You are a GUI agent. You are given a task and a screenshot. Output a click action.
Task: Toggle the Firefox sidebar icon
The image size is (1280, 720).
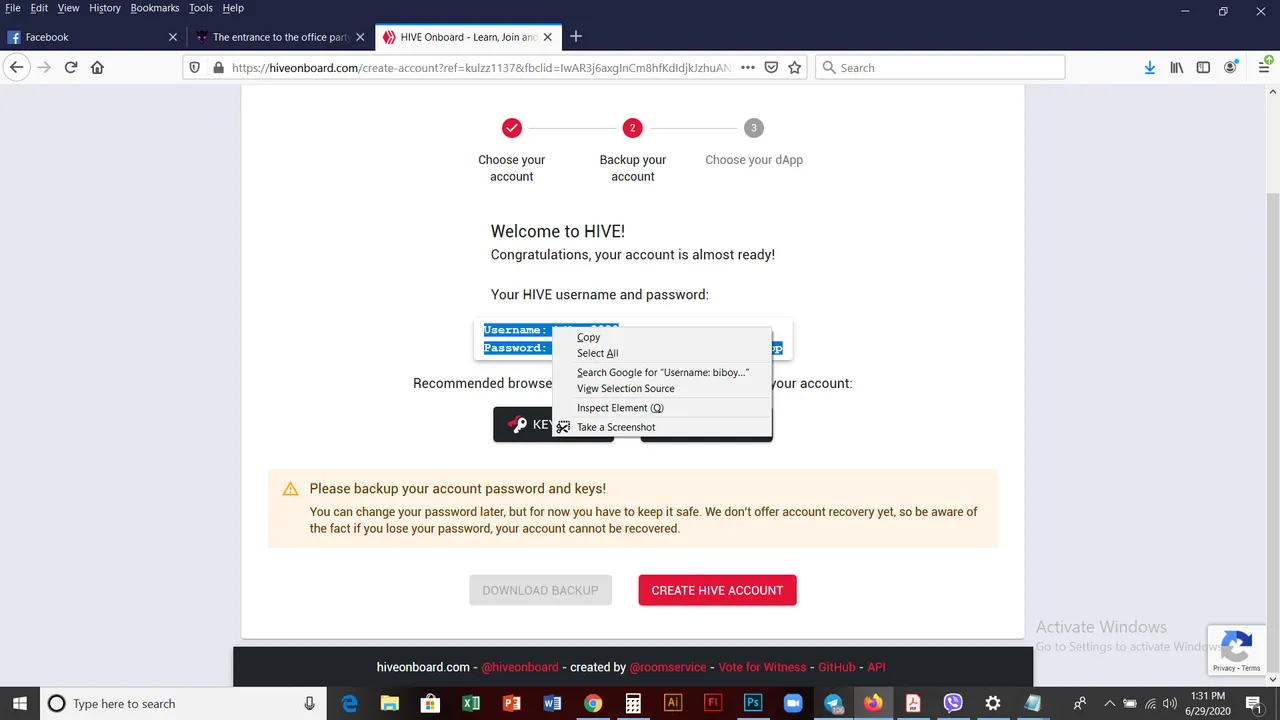tap(1203, 67)
